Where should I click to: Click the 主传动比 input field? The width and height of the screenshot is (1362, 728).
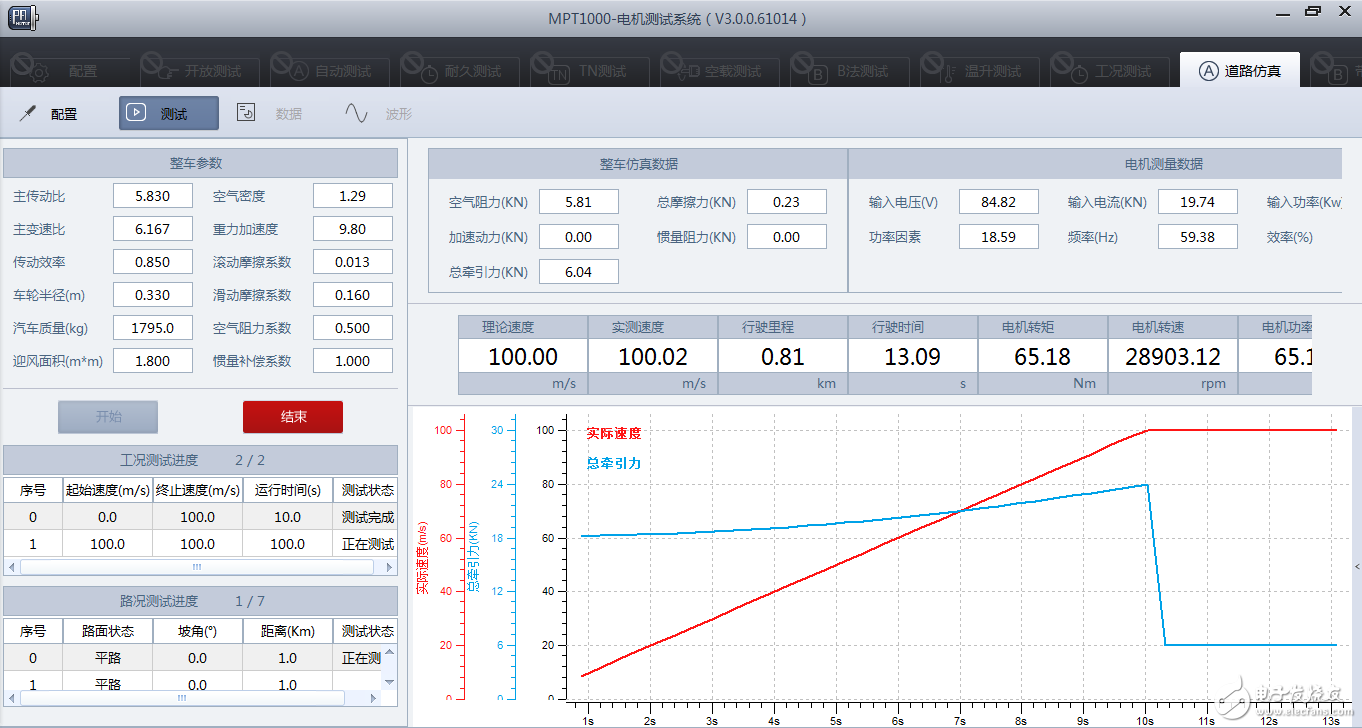point(152,196)
